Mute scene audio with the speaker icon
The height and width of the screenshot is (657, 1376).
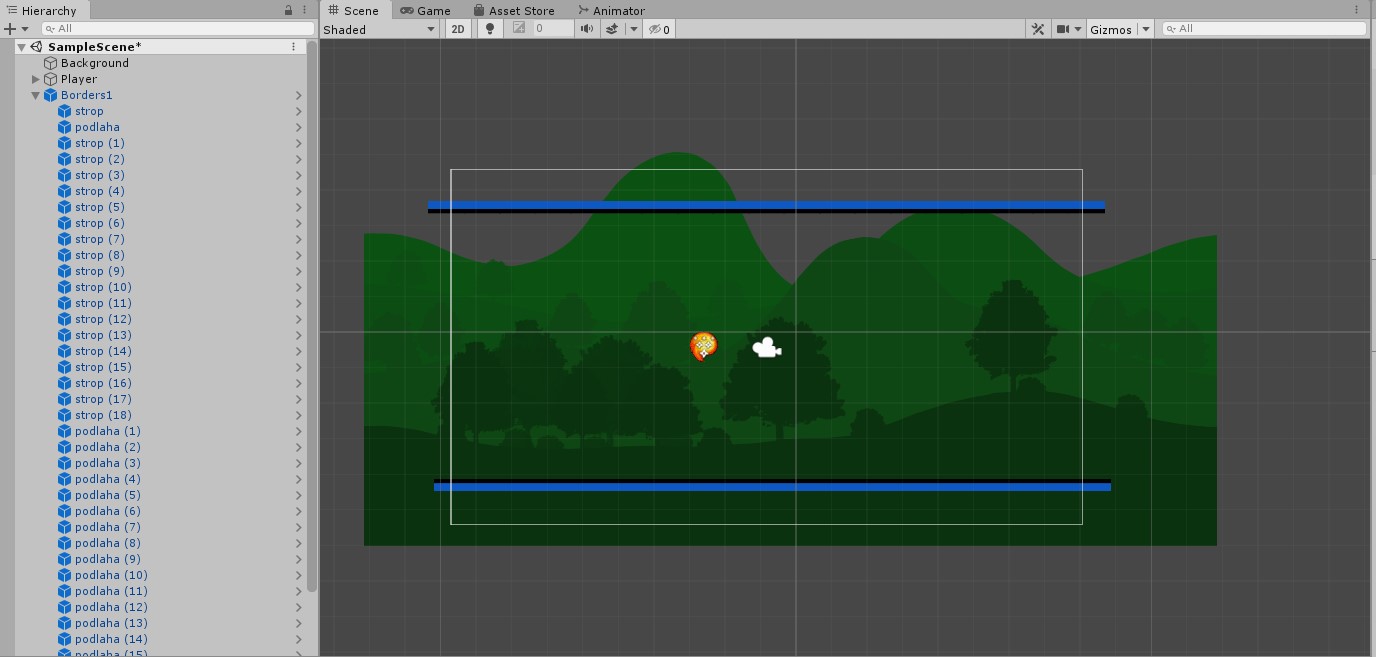587,29
